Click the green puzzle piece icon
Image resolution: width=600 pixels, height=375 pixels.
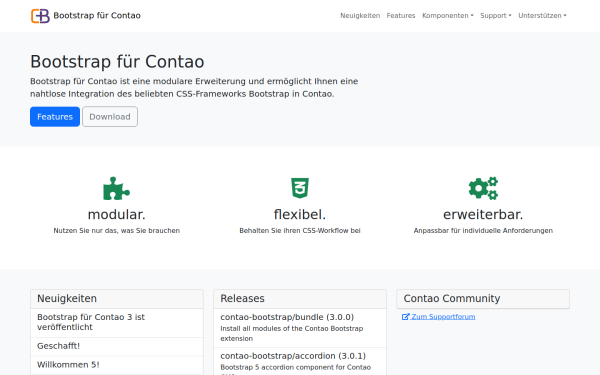(116, 188)
